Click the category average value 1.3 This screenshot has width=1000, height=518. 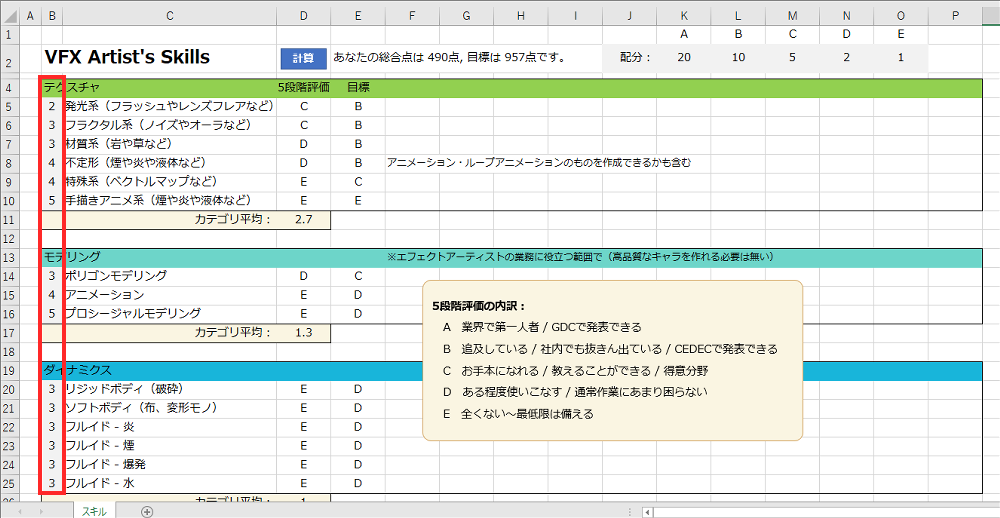pyautogui.click(x=304, y=332)
